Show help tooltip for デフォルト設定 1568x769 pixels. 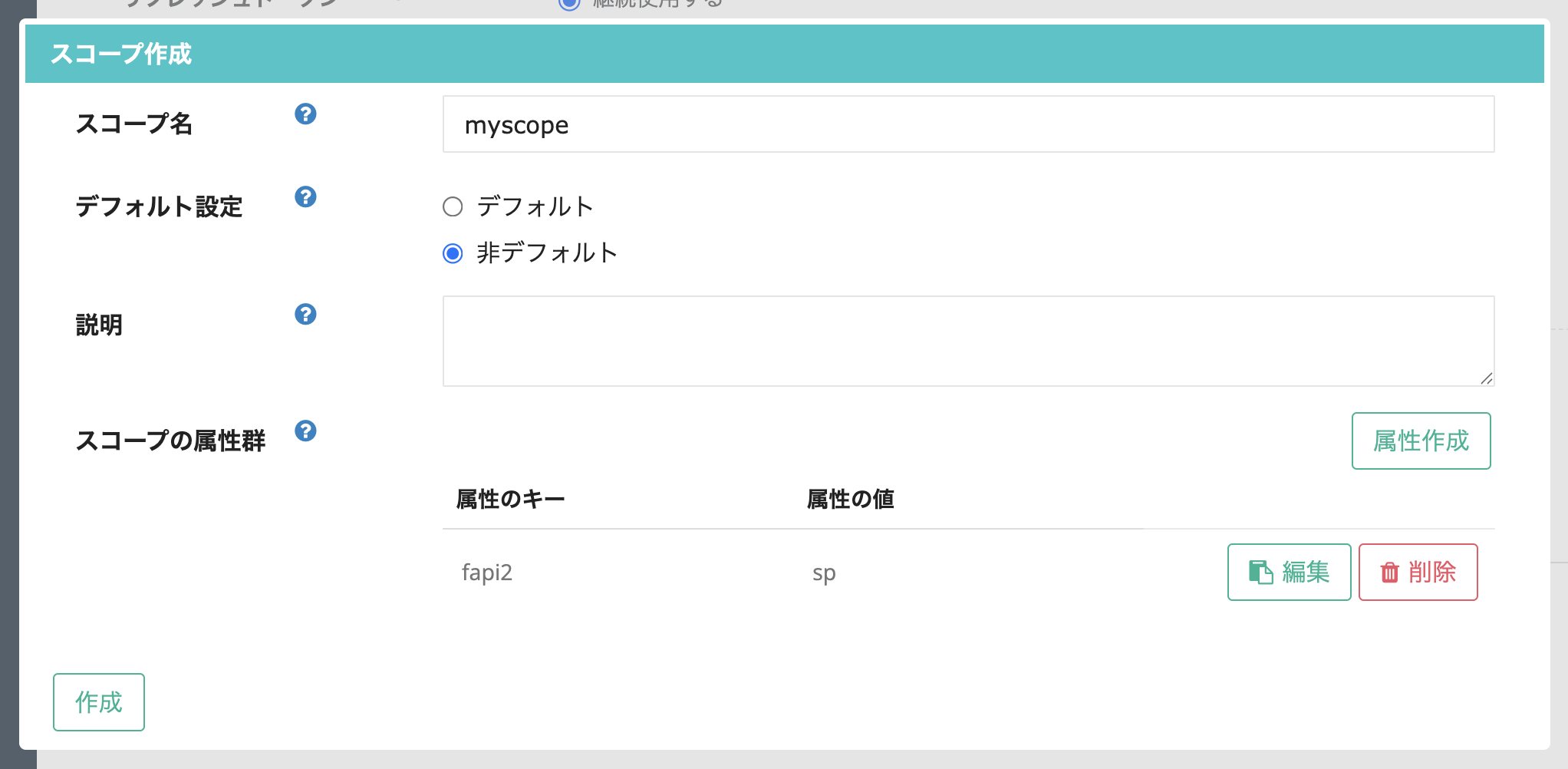tap(305, 197)
